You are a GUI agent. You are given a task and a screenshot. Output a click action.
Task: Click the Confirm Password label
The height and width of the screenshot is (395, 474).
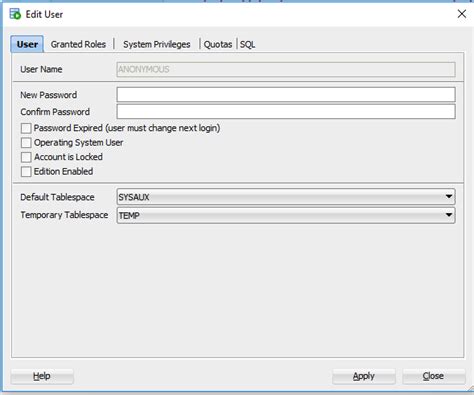[55, 112]
